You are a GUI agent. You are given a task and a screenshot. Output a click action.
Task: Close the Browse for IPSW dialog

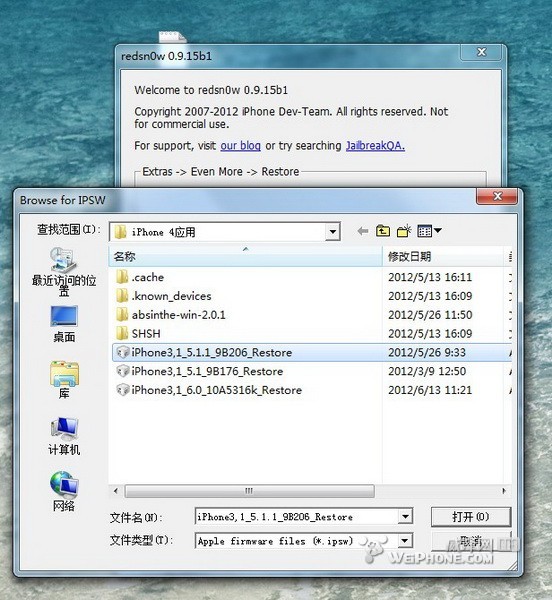[497, 196]
